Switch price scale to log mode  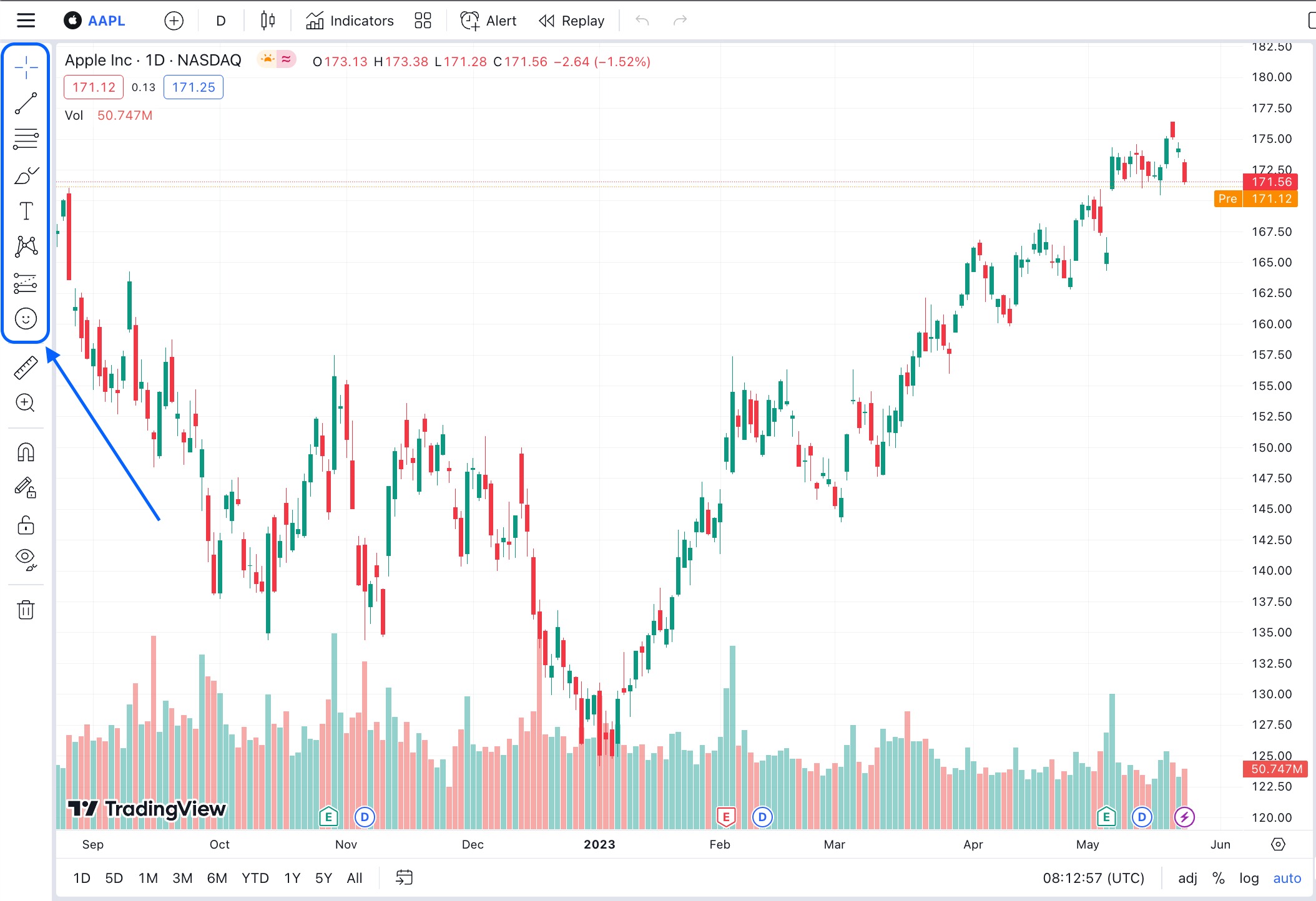click(1249, 878)
